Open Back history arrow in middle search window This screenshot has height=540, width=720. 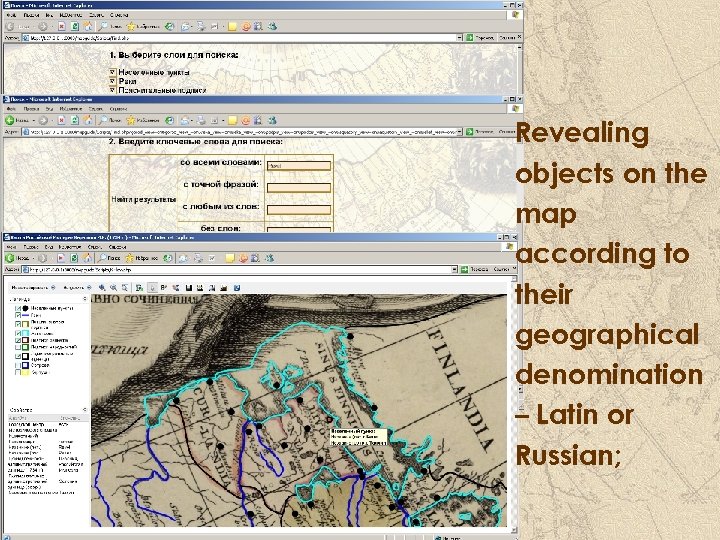point(34,120)
